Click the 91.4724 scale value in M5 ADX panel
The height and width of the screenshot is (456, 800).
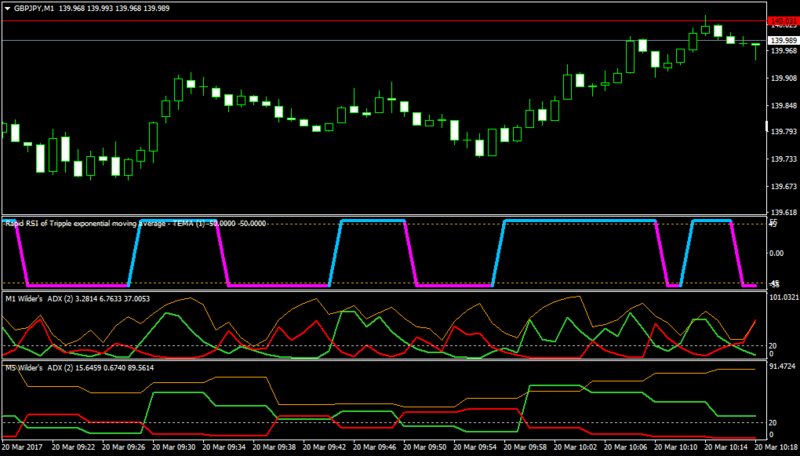click(x=782, y=366)
